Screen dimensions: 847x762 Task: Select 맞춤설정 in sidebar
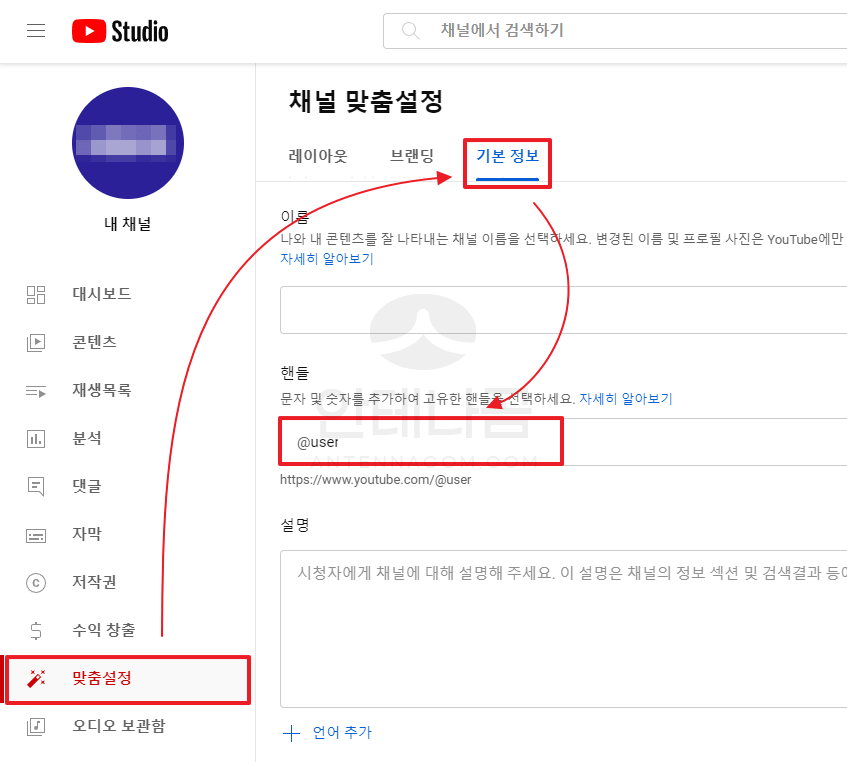pos(127,679)
